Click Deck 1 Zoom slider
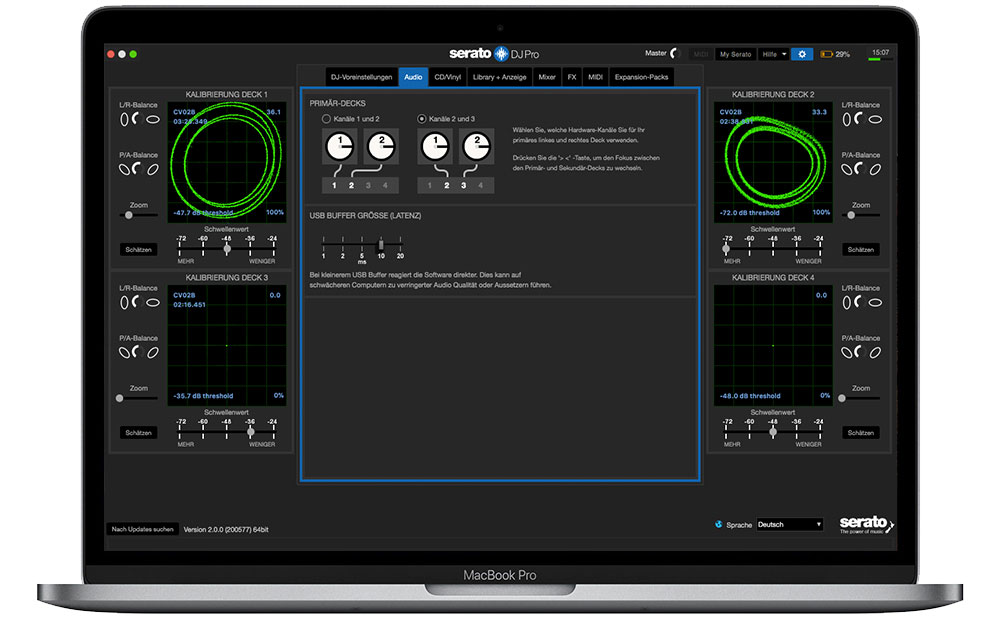The width and height of the screenshot is (1000, 625). coord(138,215)
